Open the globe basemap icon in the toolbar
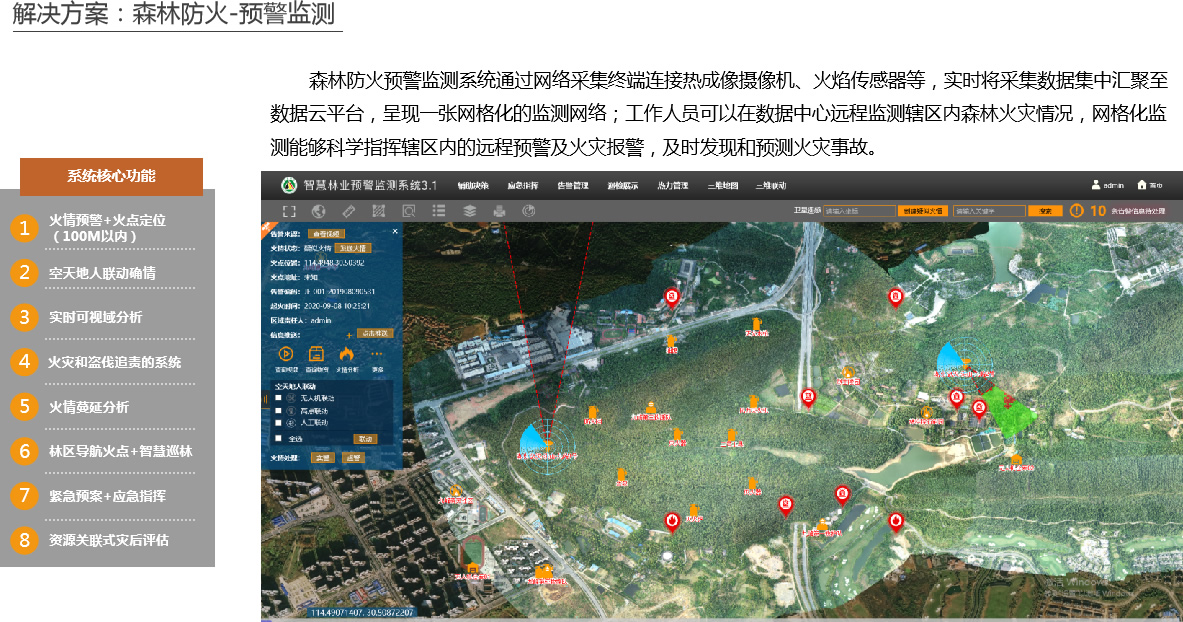 (x=320, y=209)
